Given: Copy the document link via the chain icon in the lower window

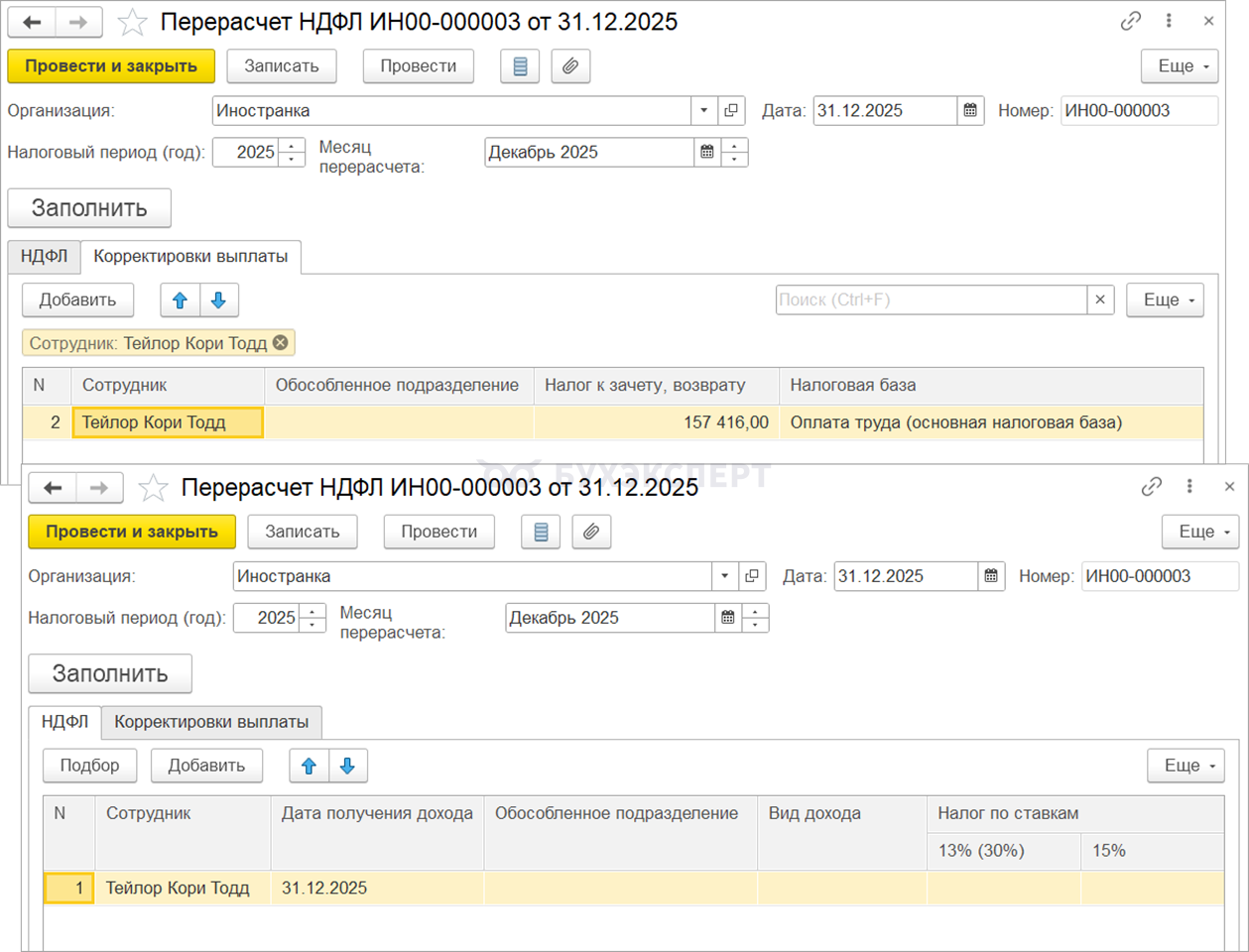Looking at the screenshot, I should click(1151, 486).
